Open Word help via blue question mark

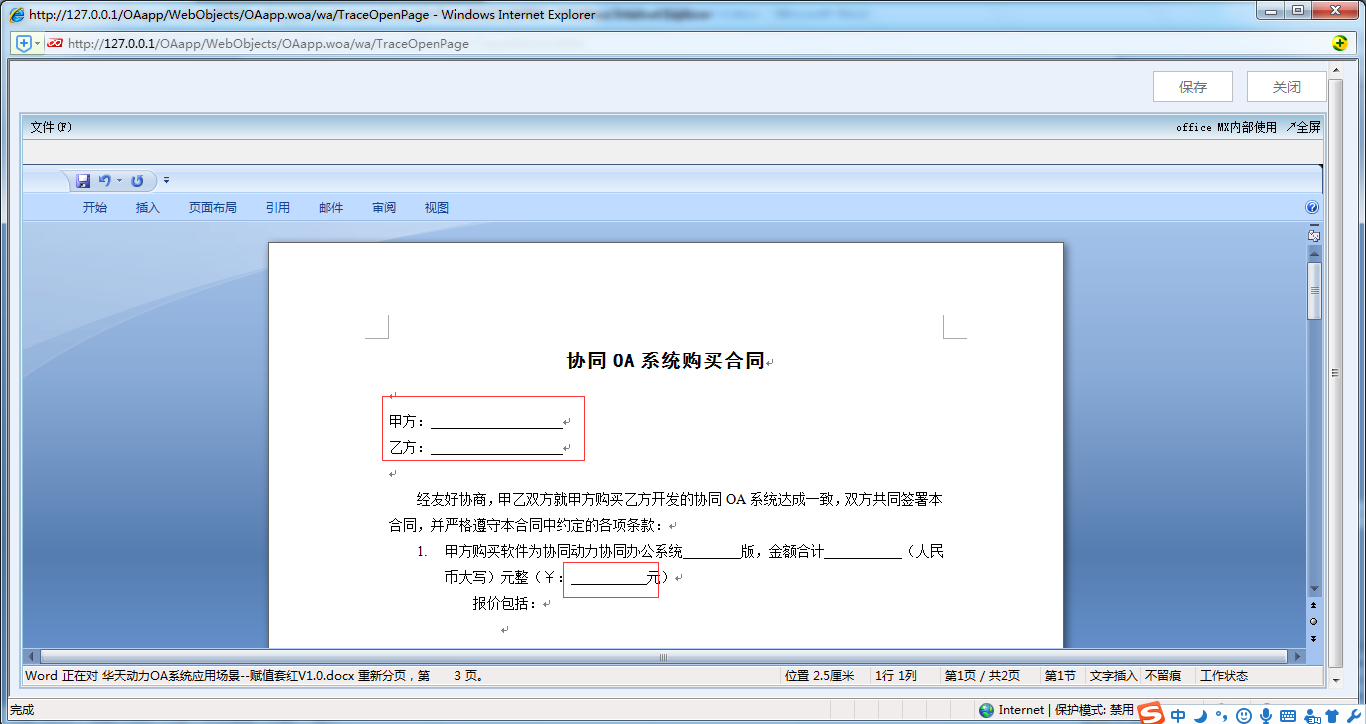(x=1312, y=208)
